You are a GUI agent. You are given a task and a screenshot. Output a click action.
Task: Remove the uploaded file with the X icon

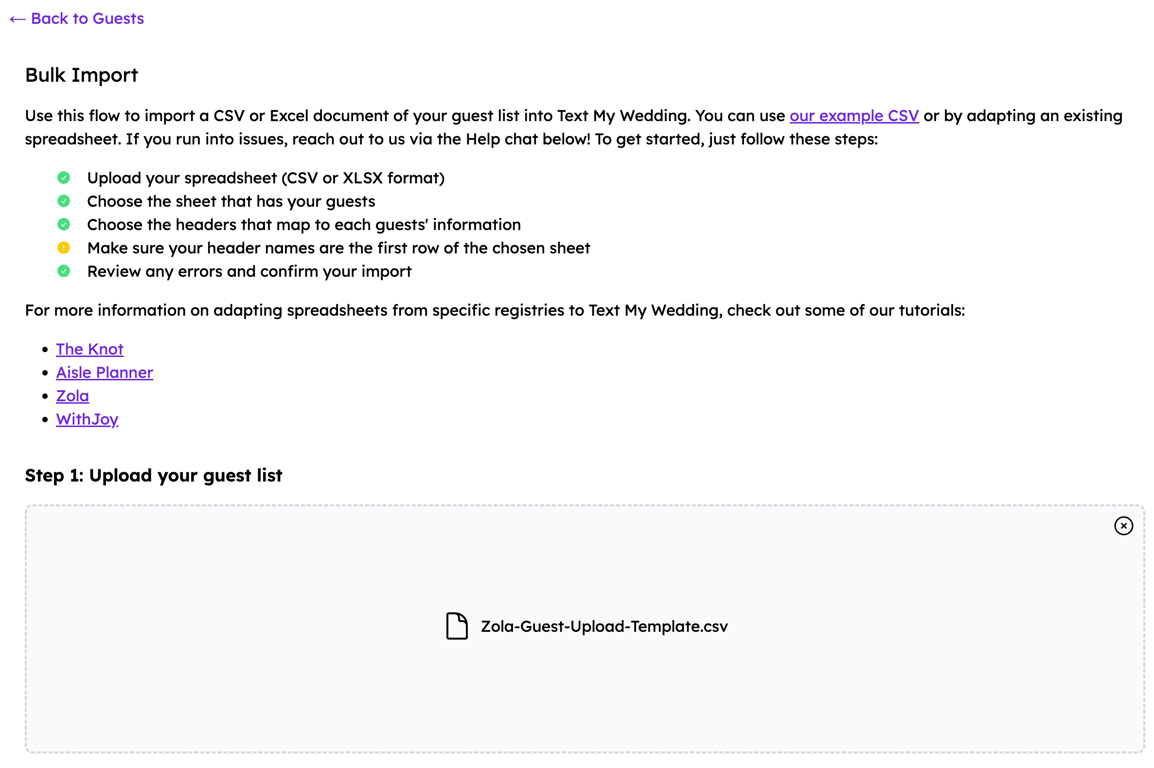(x=1123, y=526)
